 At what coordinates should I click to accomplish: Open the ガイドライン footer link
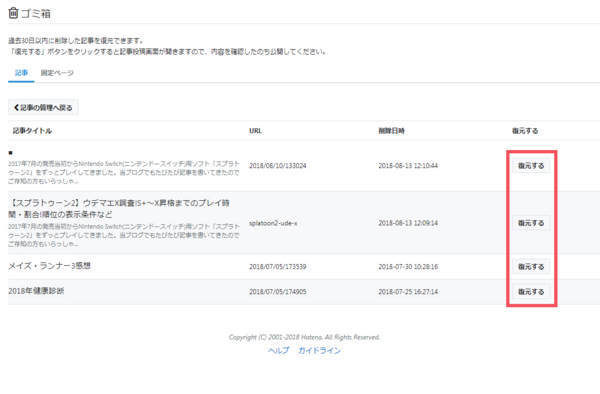[x=319, y=350]
